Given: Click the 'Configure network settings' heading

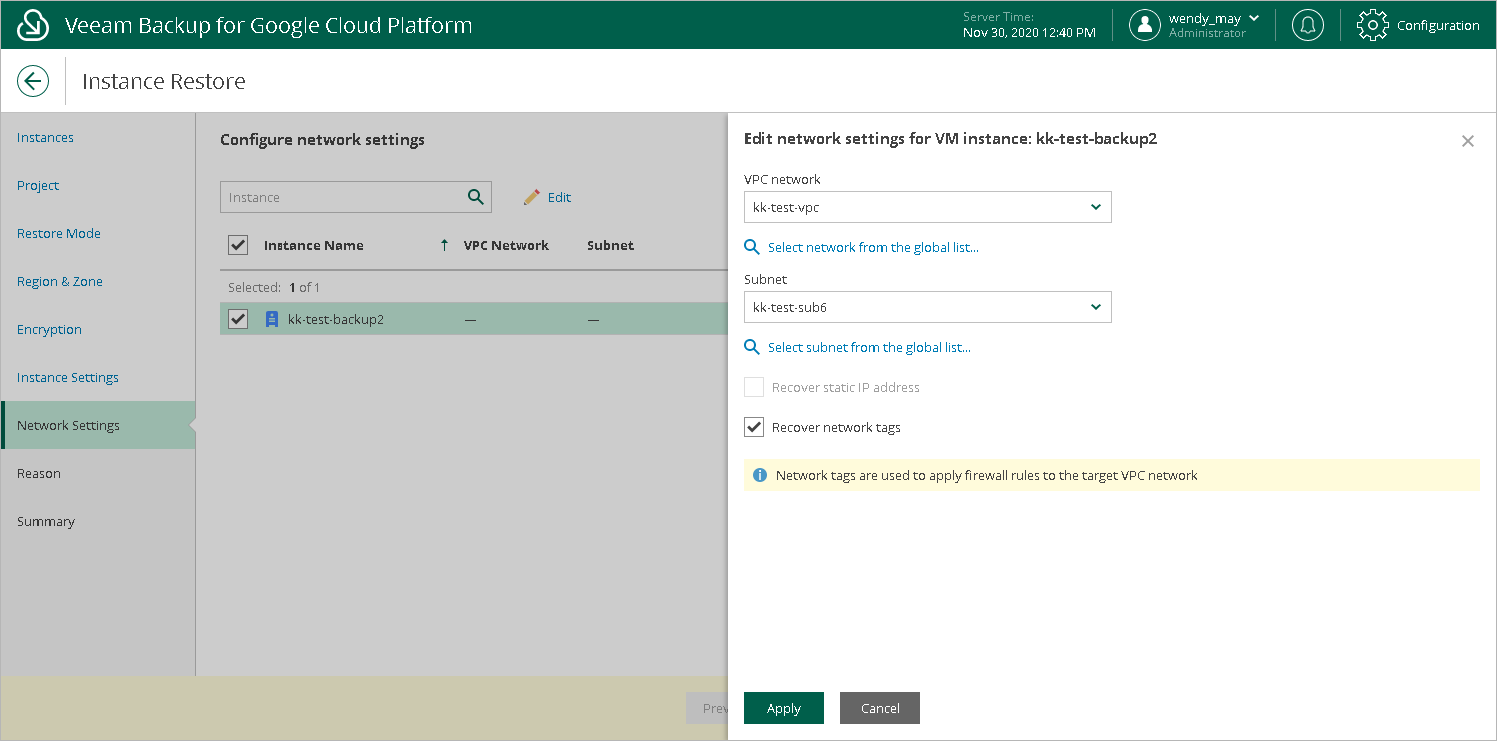Looking at the screenshot, I should click(322, 140).
